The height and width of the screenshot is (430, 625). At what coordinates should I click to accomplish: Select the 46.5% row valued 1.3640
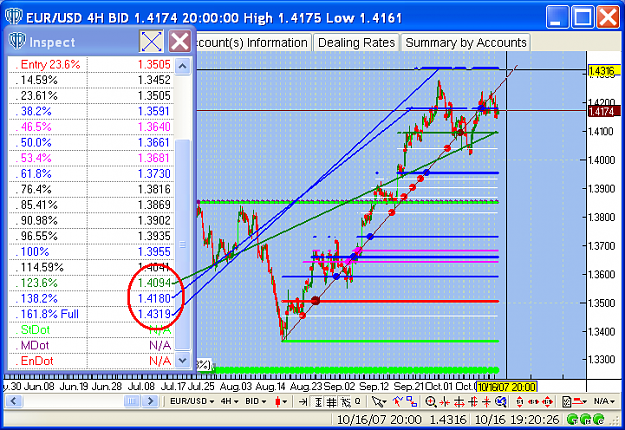(91, 127)
